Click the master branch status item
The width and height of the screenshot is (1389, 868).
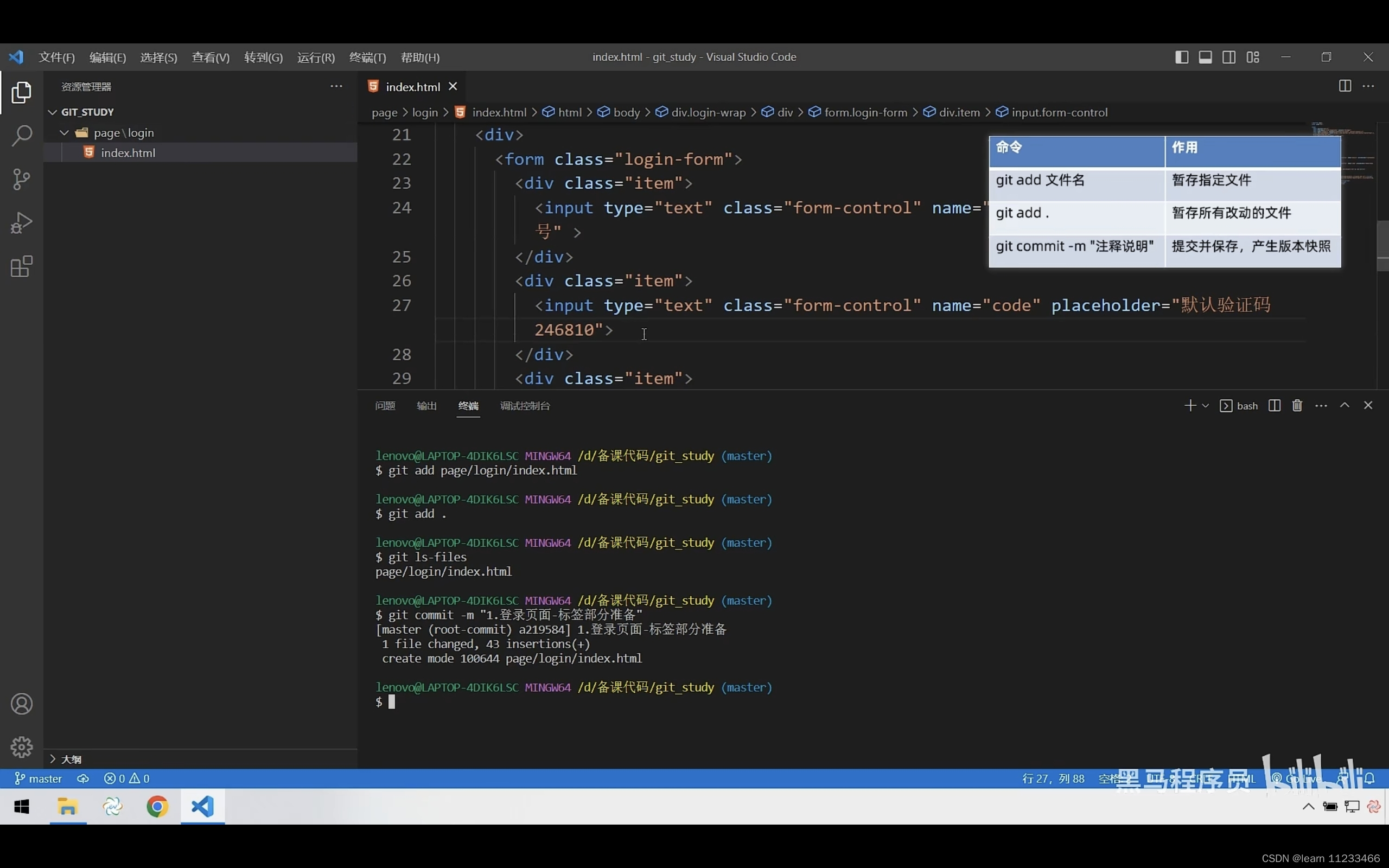click(x=39, y=778)
